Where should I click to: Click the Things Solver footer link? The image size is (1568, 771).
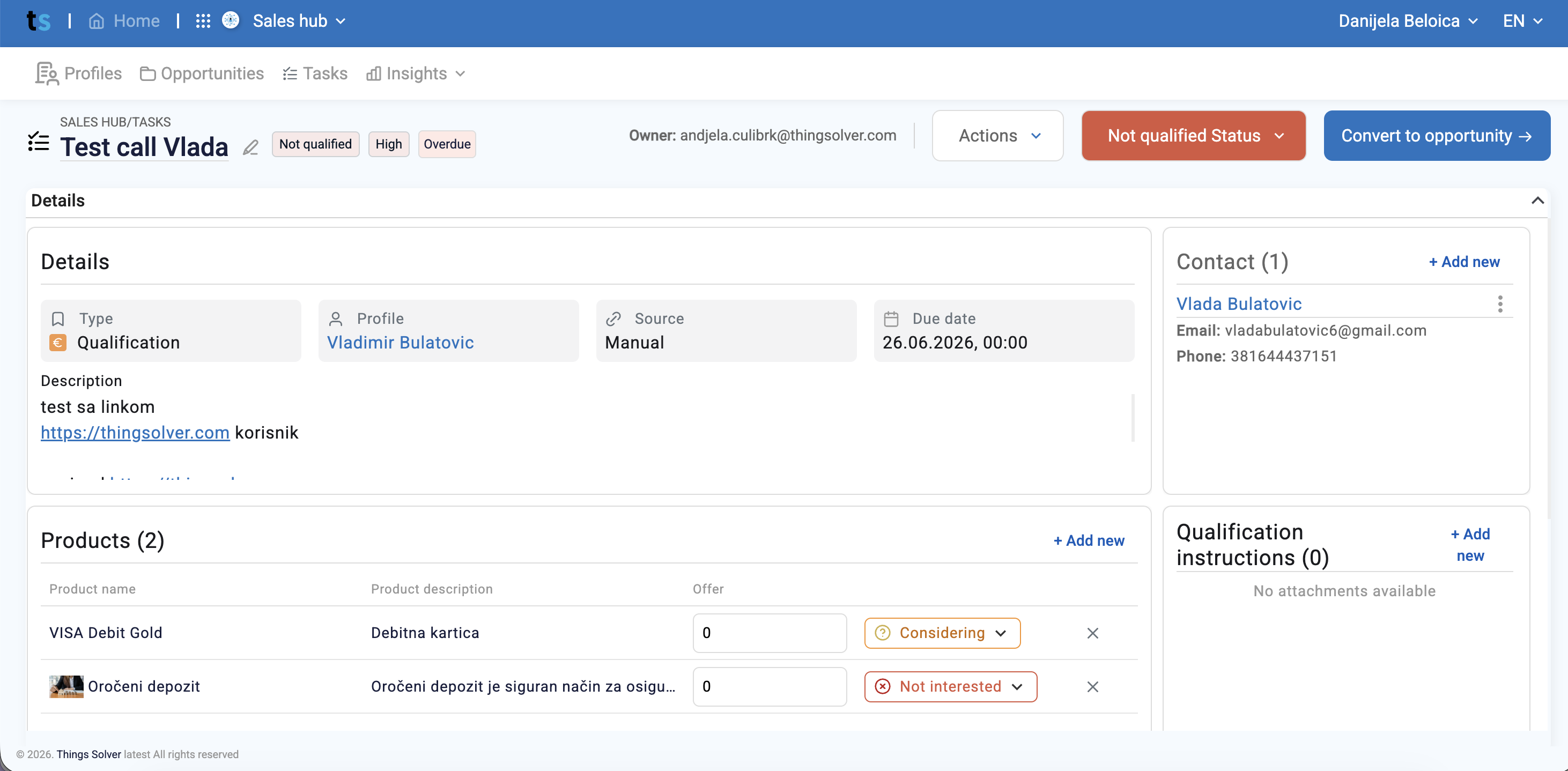pyautogui.click(x=89, y=754)
